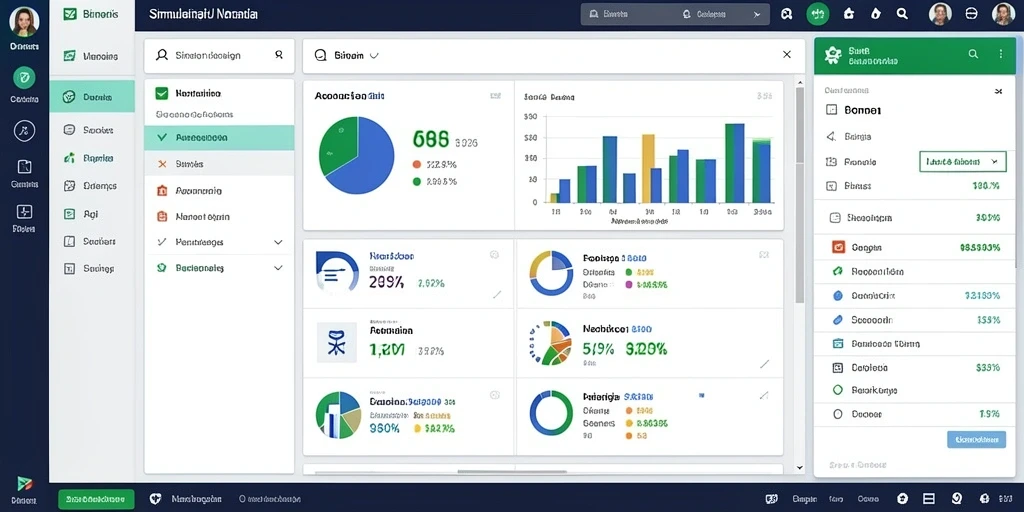Image resolution: width=1024 pixels, height=512 pixels.
Task: Click the search magnifier in green panel header
Action: 973,55
